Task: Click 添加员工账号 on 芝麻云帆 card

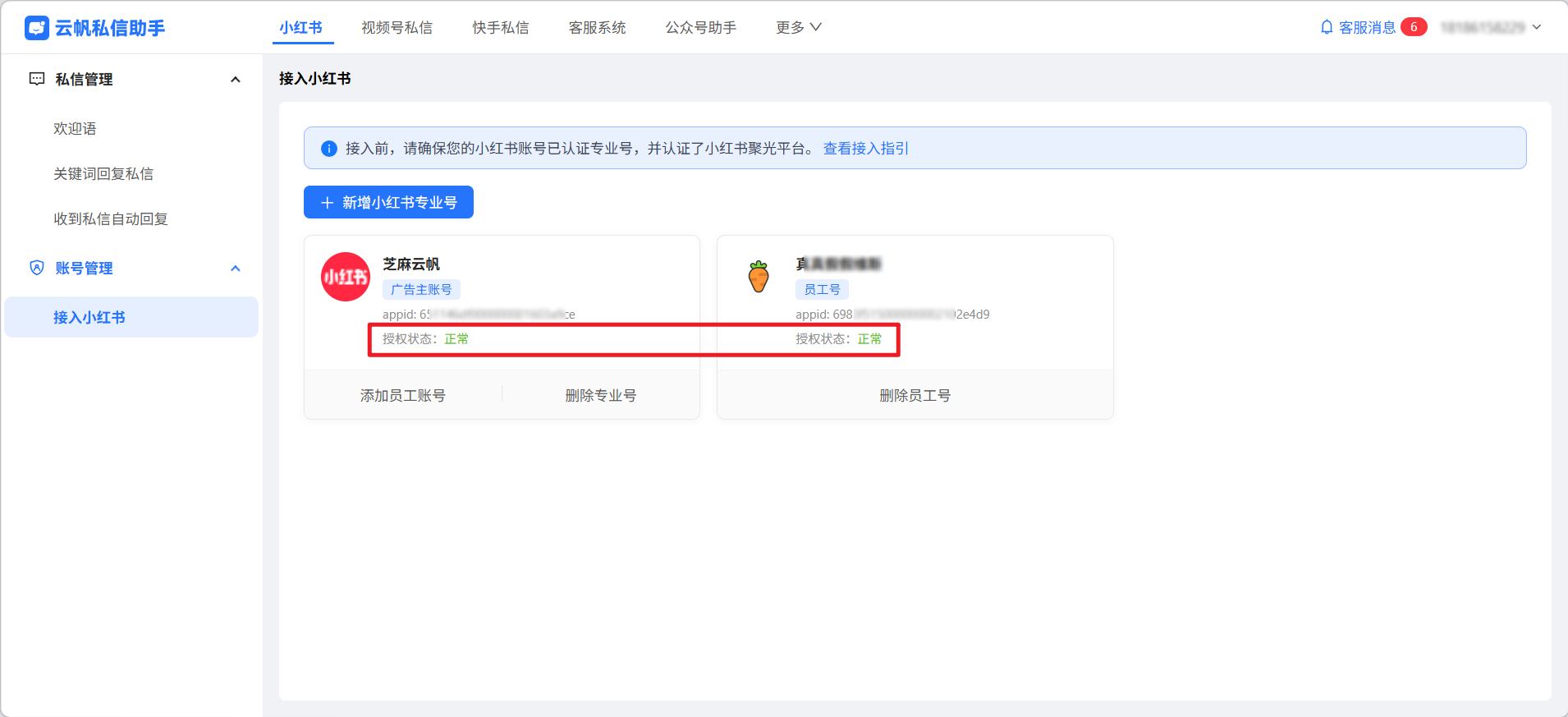Action: 402,395
